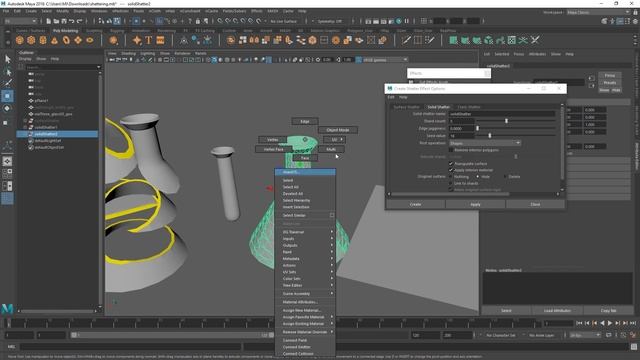Select the Hide radio for original surface
This screenshot has height=360, width=640.
click(x=478, y=177)
